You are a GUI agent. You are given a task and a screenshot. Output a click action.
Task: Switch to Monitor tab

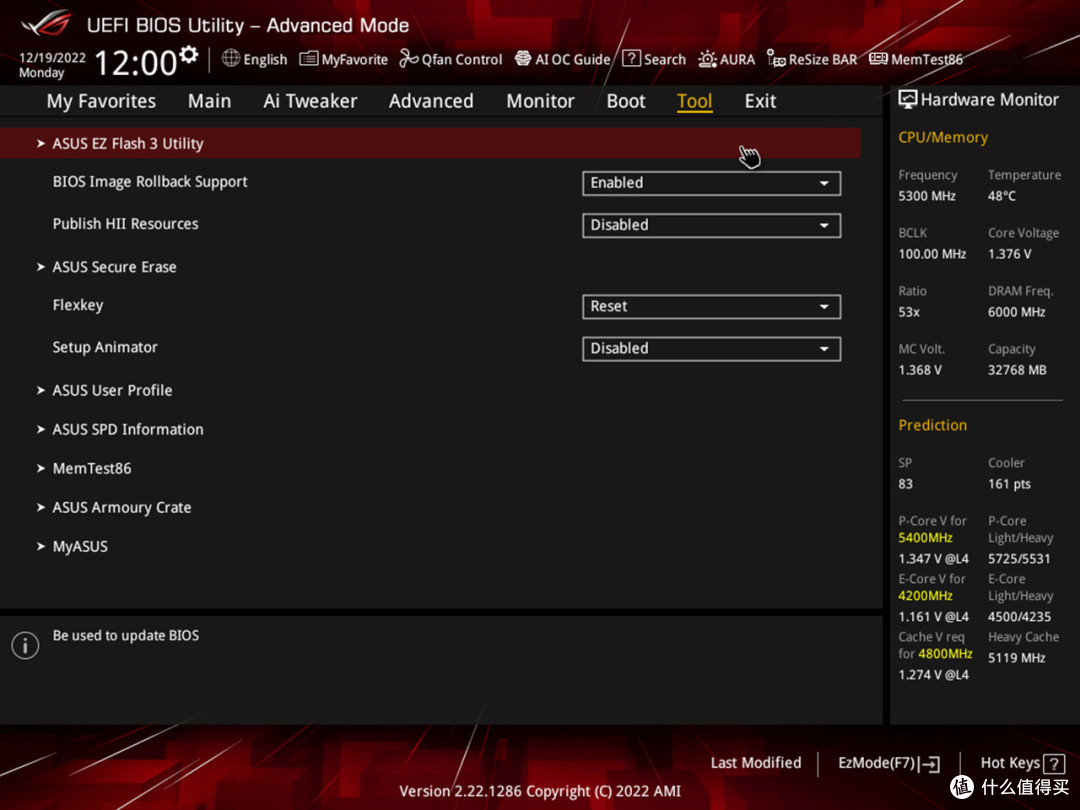[x=540, y=101]
